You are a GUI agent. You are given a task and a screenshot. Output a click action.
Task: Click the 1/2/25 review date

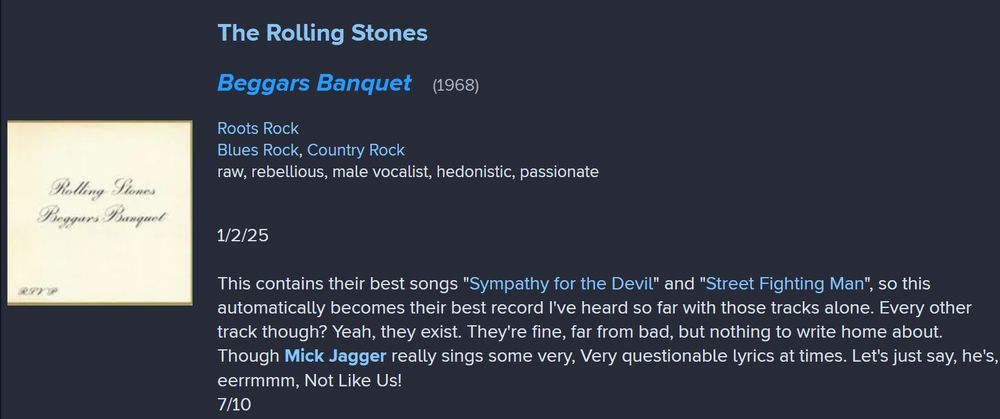coord(243,235)
